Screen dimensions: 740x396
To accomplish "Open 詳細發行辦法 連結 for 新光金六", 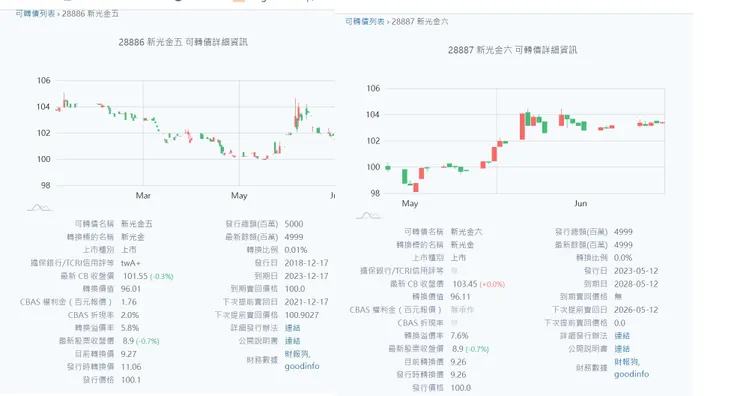I will click(622, 336).
